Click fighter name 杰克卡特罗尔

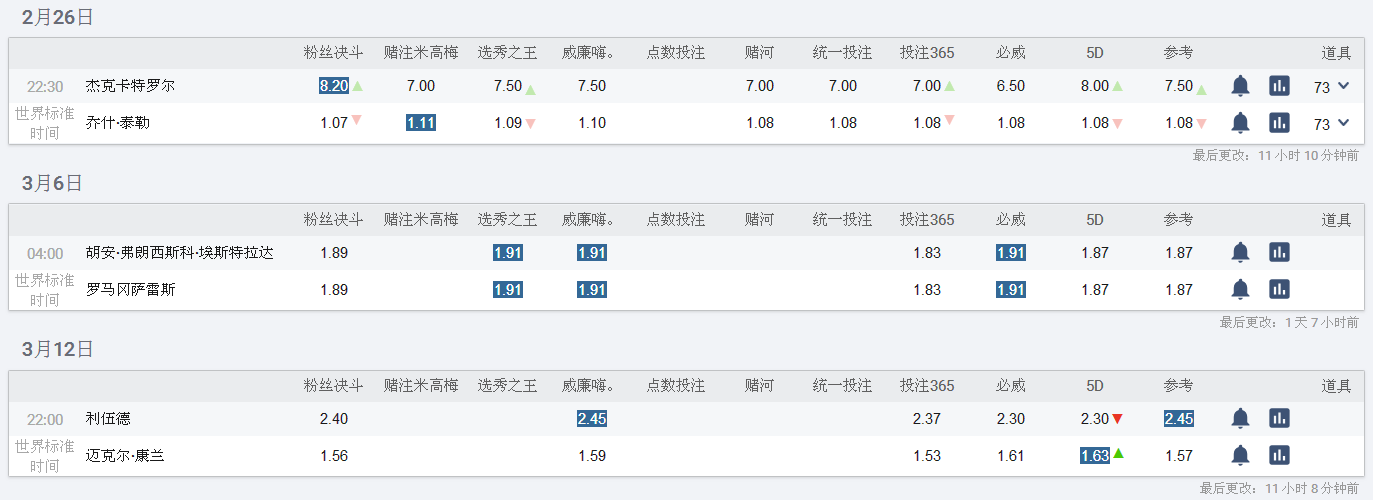(130, 86)
